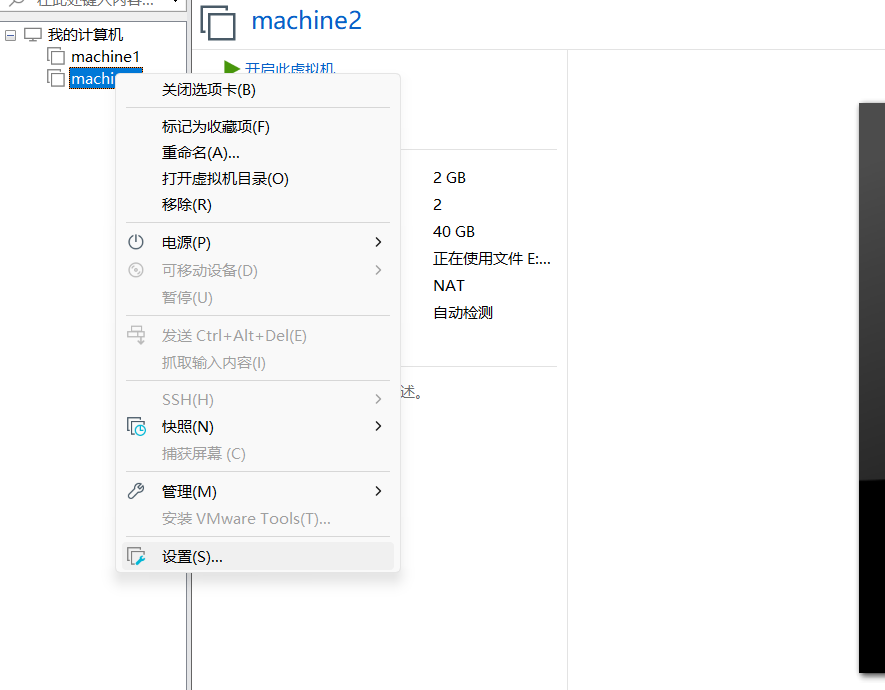This screenshot has width=885, height=690.
Task: Select machine1 in the library tree
Action: 105,56
